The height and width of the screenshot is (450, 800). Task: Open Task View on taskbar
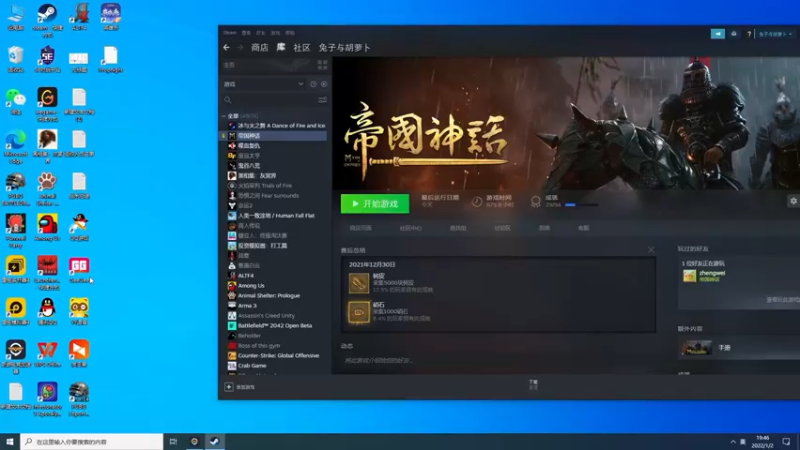pyautogui.click(x=173, y=441)
